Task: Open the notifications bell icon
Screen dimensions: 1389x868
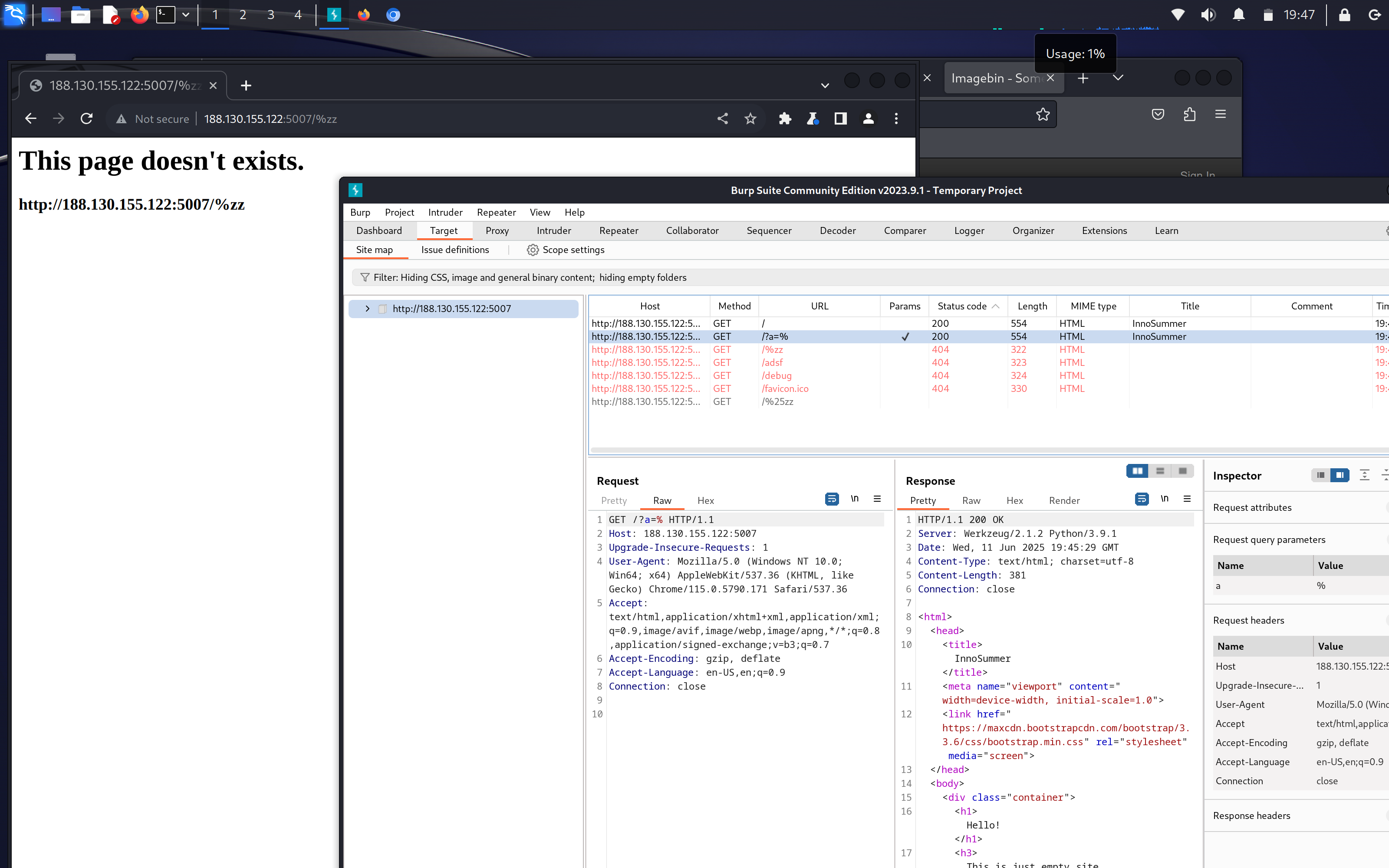Action: tap(1239, 15)
